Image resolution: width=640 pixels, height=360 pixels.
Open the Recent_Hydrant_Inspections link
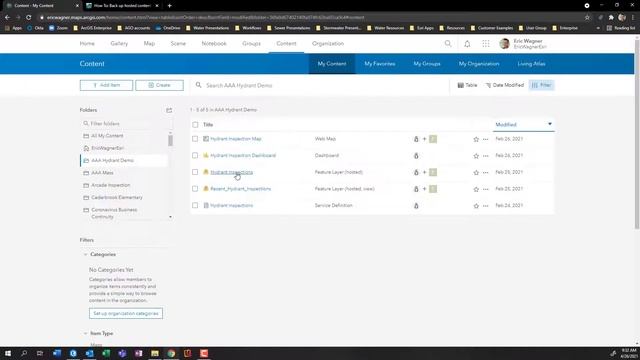(x=240, y=189)
